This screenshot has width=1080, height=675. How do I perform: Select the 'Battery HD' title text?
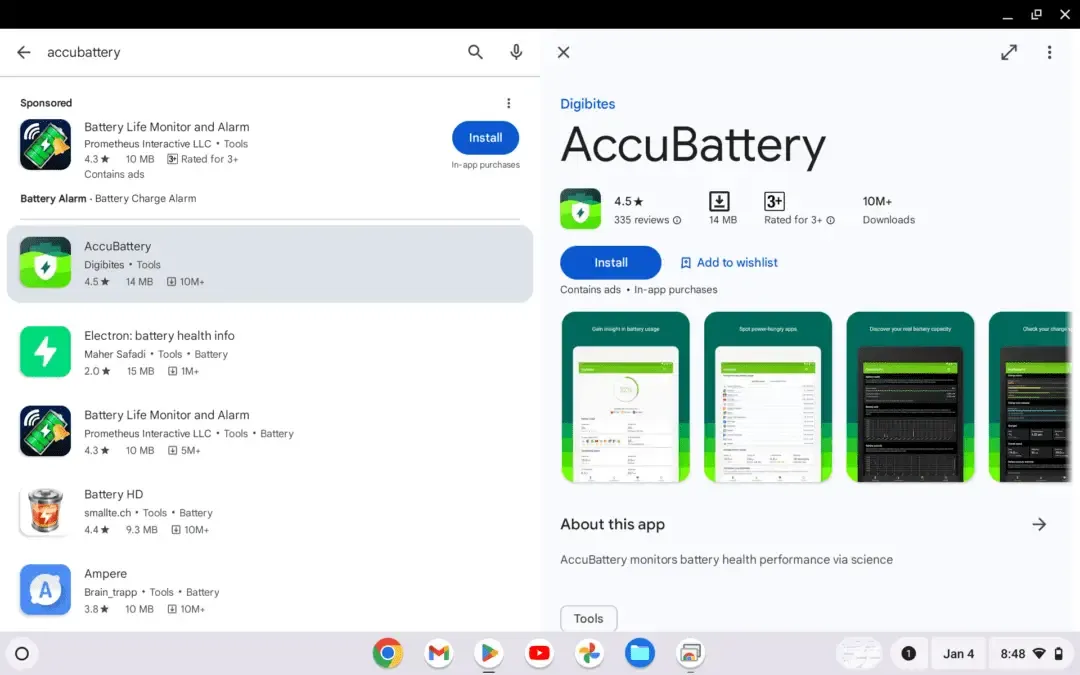pos(114,495)
